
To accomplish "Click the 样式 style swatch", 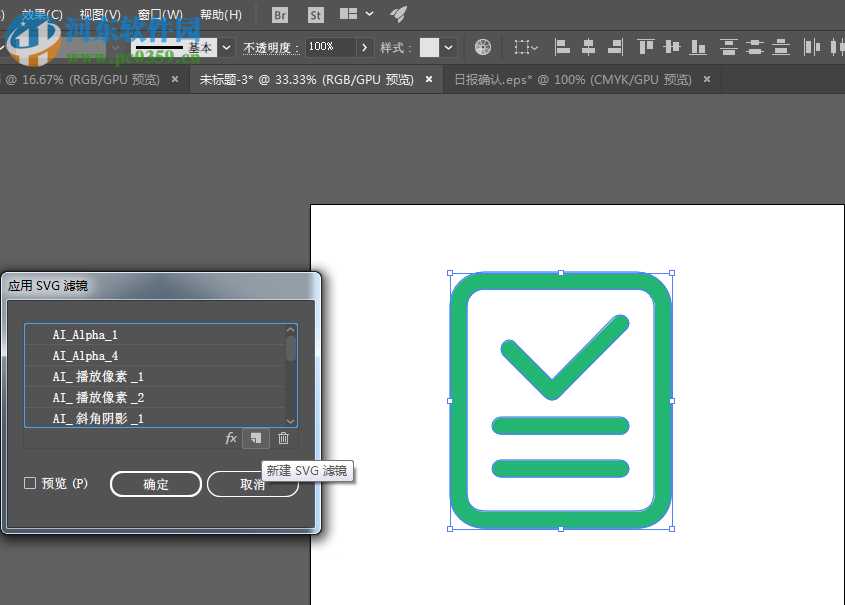I will (x=429, y=47).
